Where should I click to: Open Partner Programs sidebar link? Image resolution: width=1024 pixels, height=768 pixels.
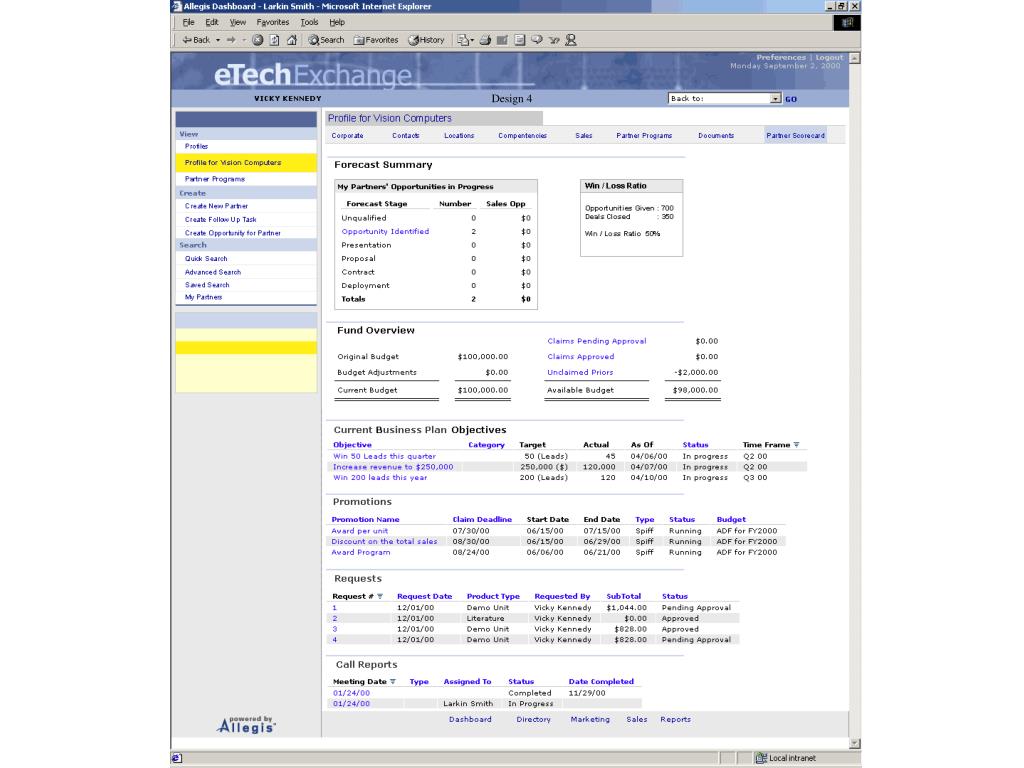coord(215,179)
